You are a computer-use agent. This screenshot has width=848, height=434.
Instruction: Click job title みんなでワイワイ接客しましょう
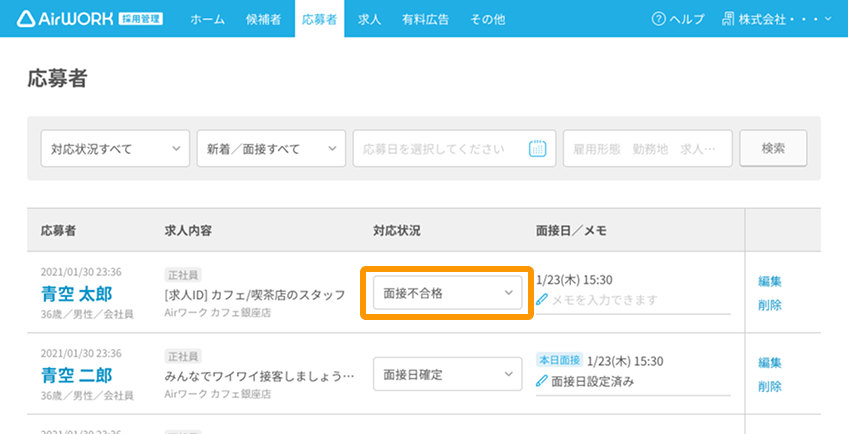(x=260, y=376)
